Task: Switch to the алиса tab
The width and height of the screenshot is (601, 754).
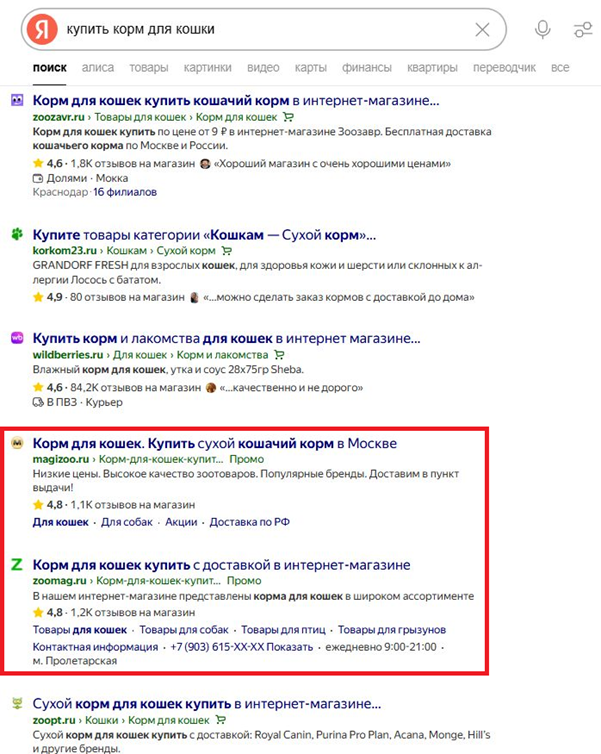Action: click(98, 68)
